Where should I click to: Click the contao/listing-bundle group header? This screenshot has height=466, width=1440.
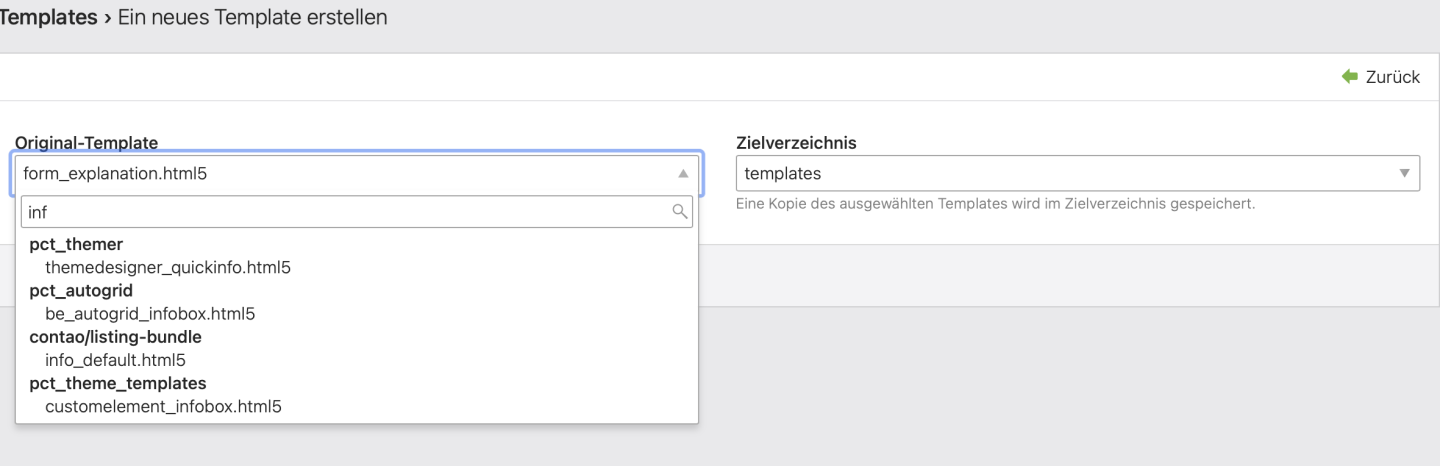click(x=115, y=337)
